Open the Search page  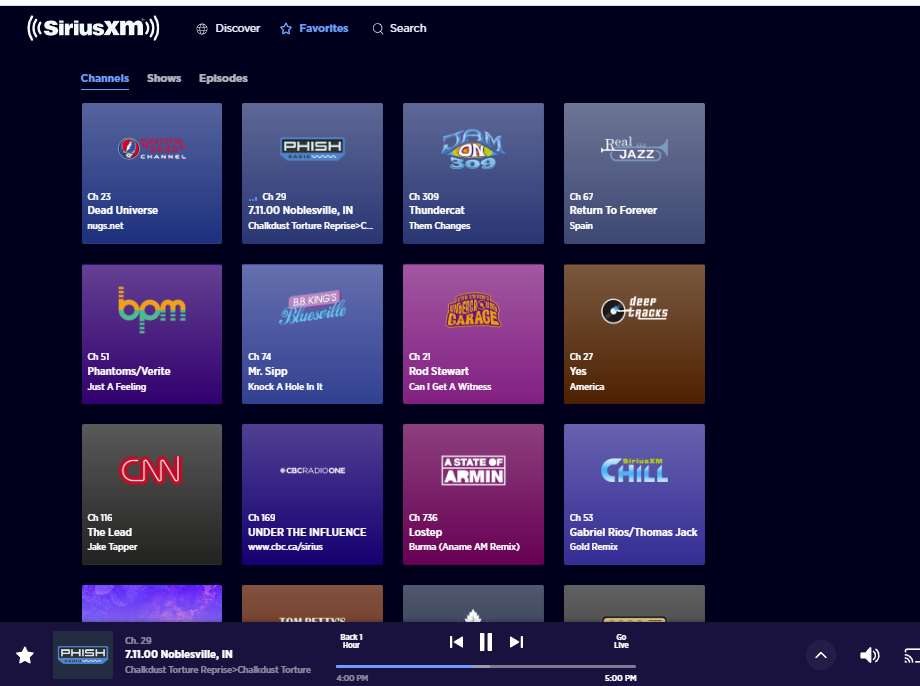[399, 28]
